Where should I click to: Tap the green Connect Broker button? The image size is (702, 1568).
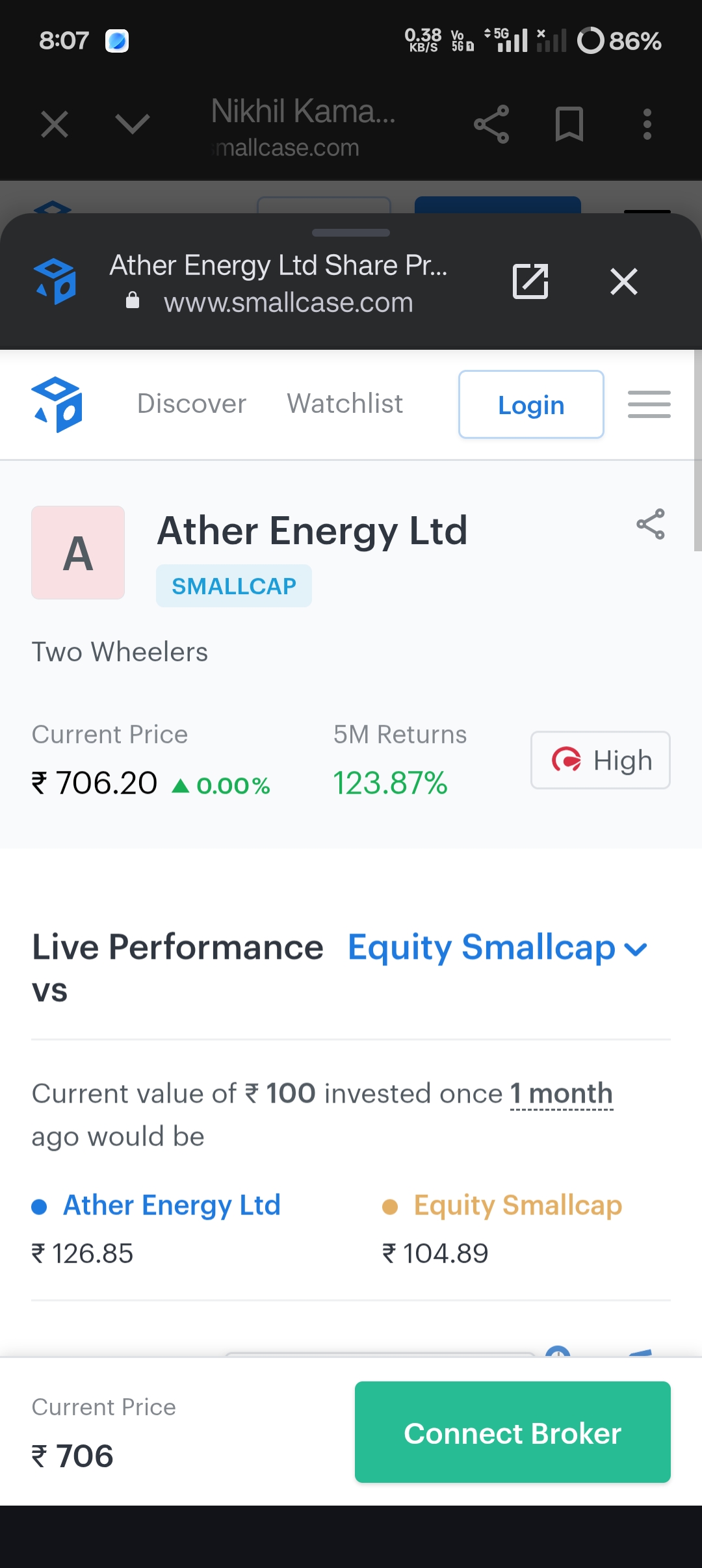tap(512, 1432)
